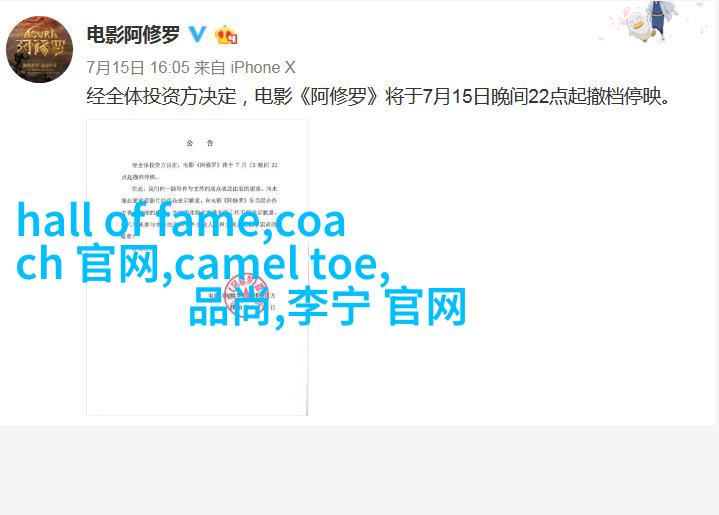Viewport: 719px width, 515px height.
Task: Click the blank lower half of the document
Action: point(197,367)
